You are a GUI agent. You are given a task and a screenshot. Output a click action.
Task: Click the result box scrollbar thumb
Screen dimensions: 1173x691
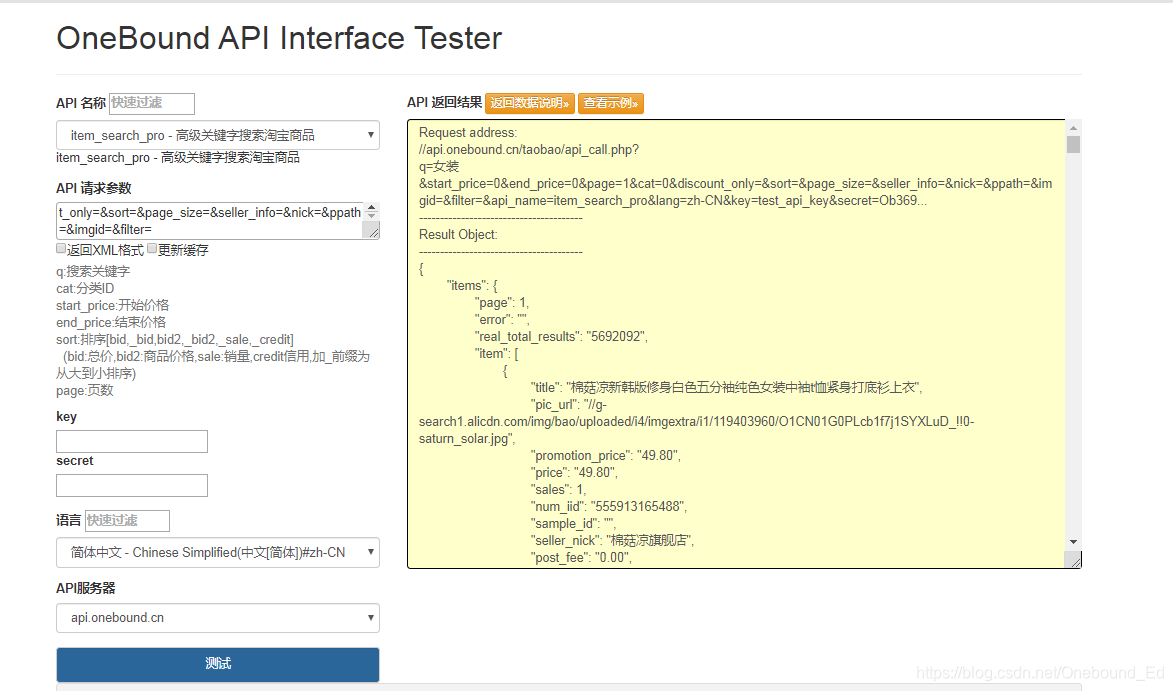[x=1074, y=144]
